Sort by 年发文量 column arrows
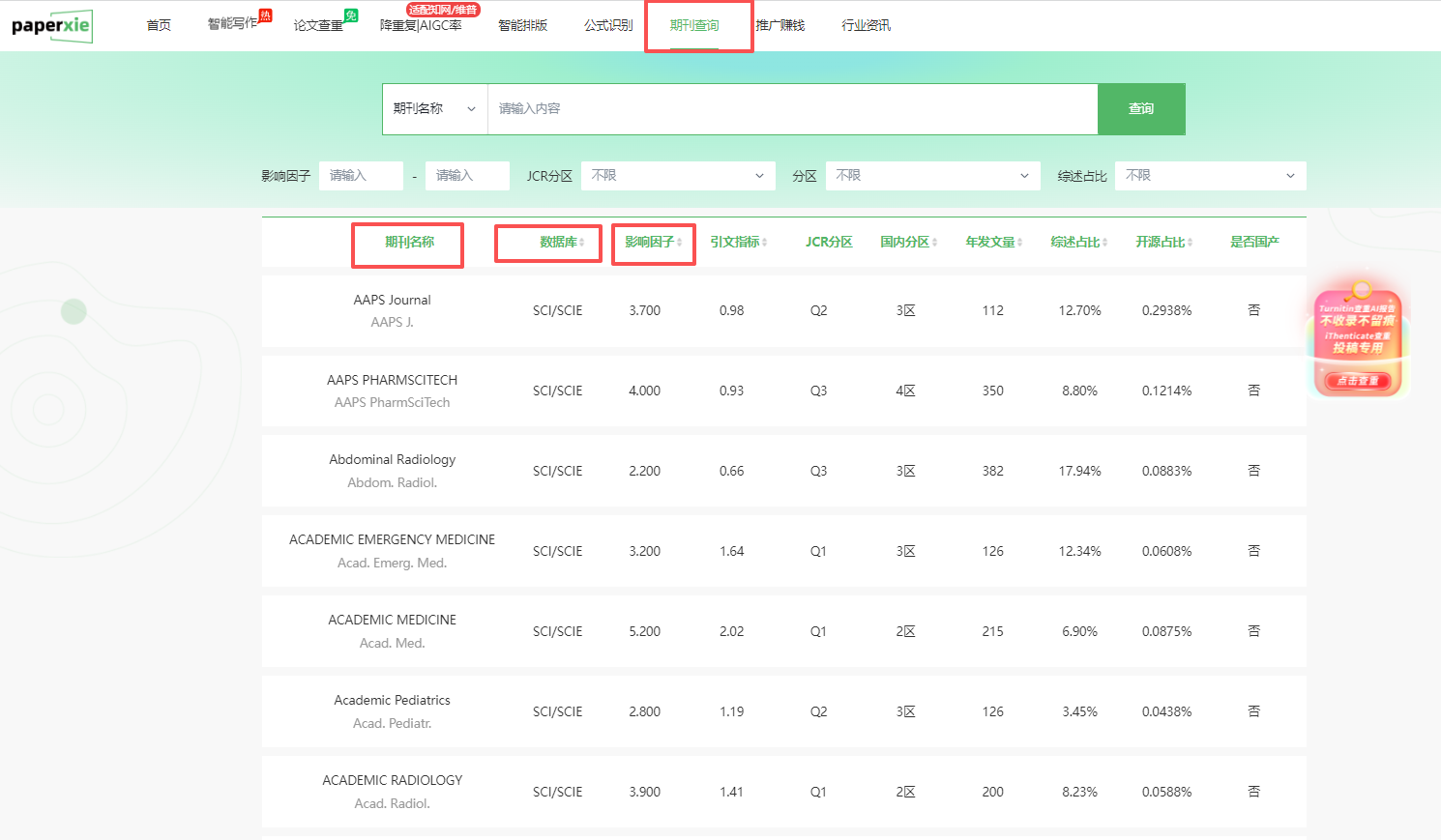 click(1020, 243)
